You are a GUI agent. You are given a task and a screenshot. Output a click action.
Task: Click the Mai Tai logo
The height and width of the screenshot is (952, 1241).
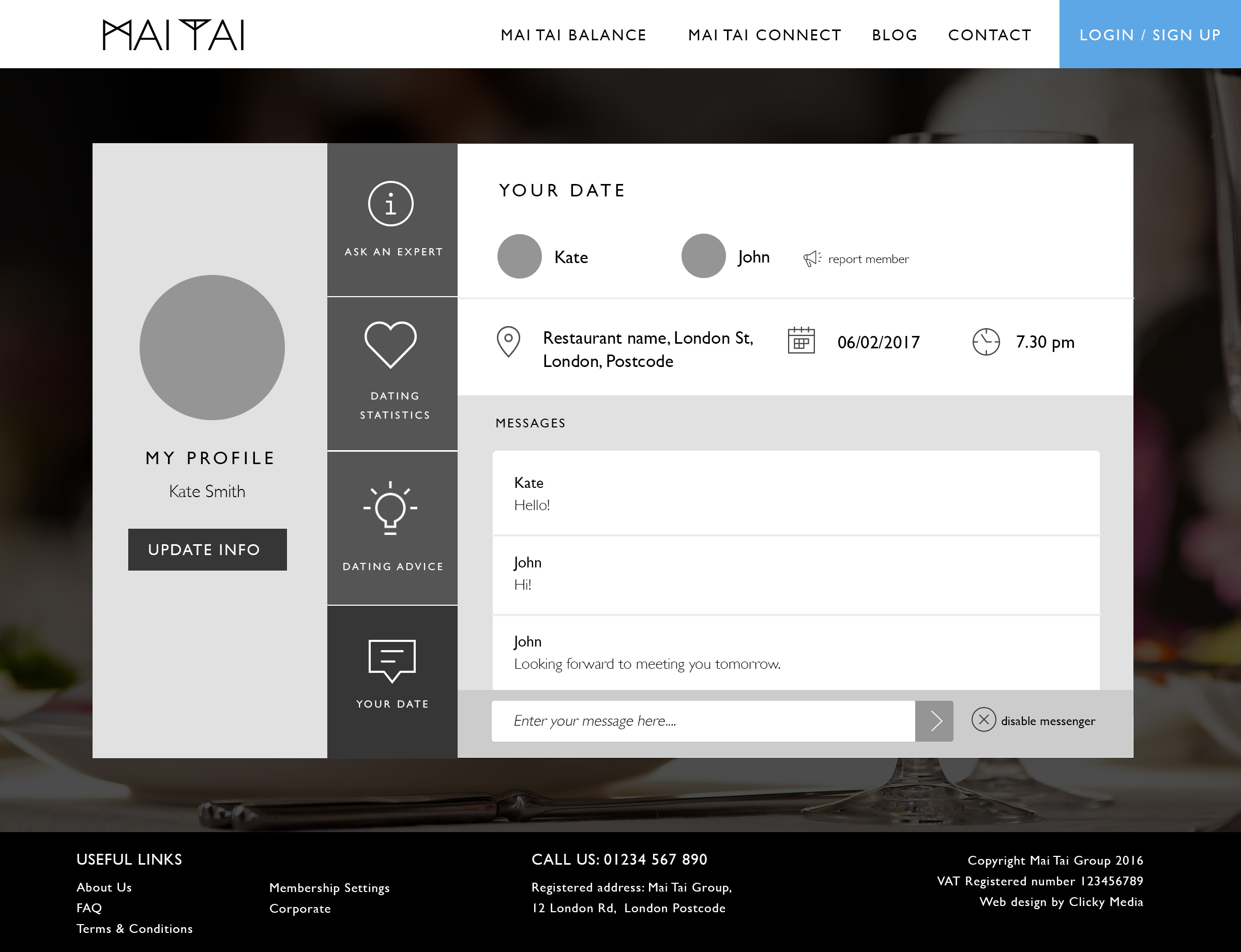click(x=173, y=35)
